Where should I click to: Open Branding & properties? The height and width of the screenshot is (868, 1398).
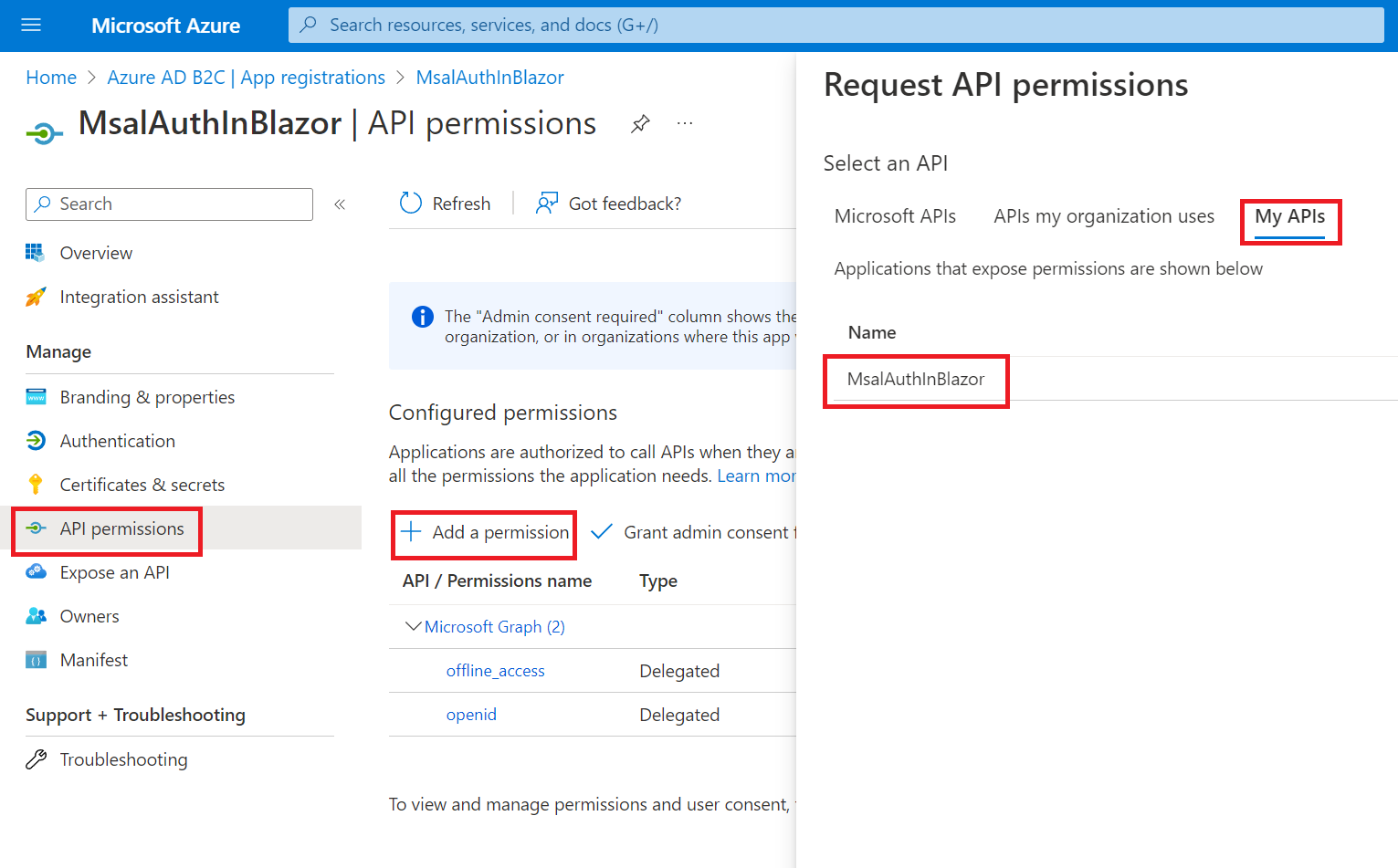pyautogui.click(x=147, y=397)
